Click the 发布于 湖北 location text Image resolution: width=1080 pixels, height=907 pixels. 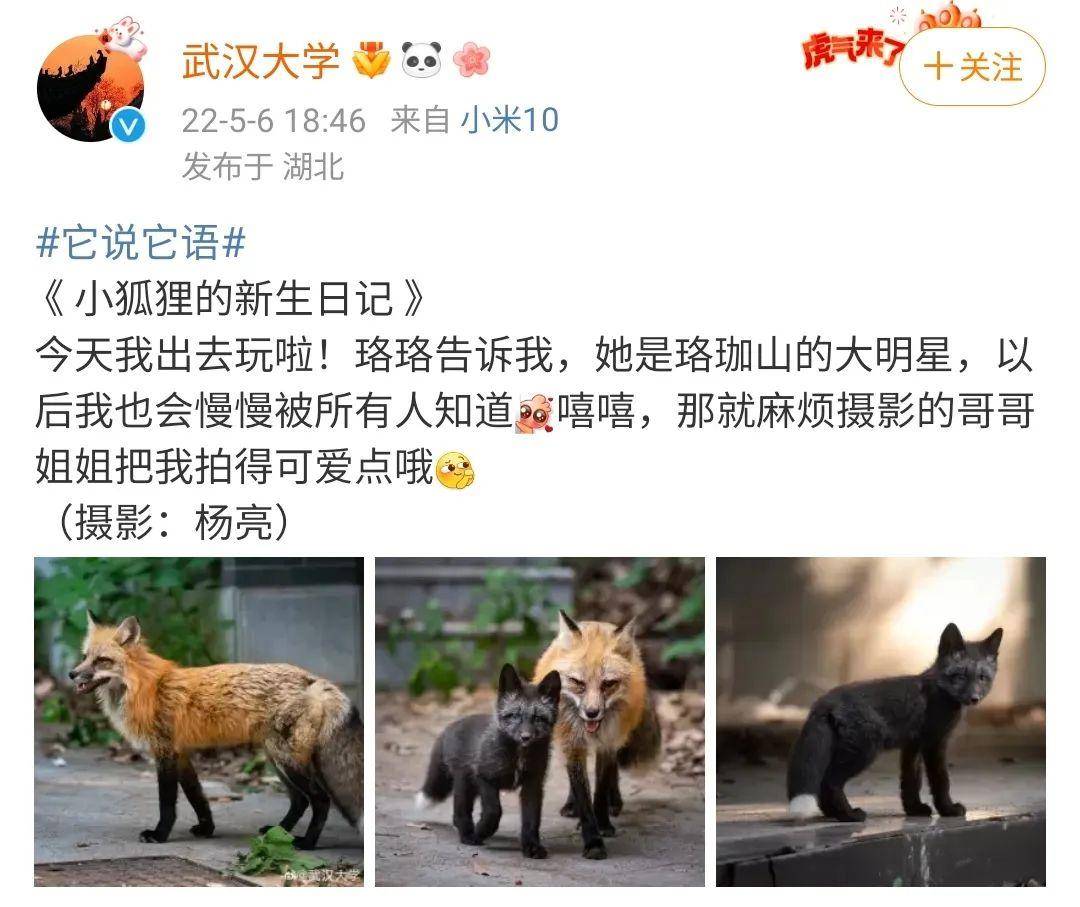click(x=262, y=166)
